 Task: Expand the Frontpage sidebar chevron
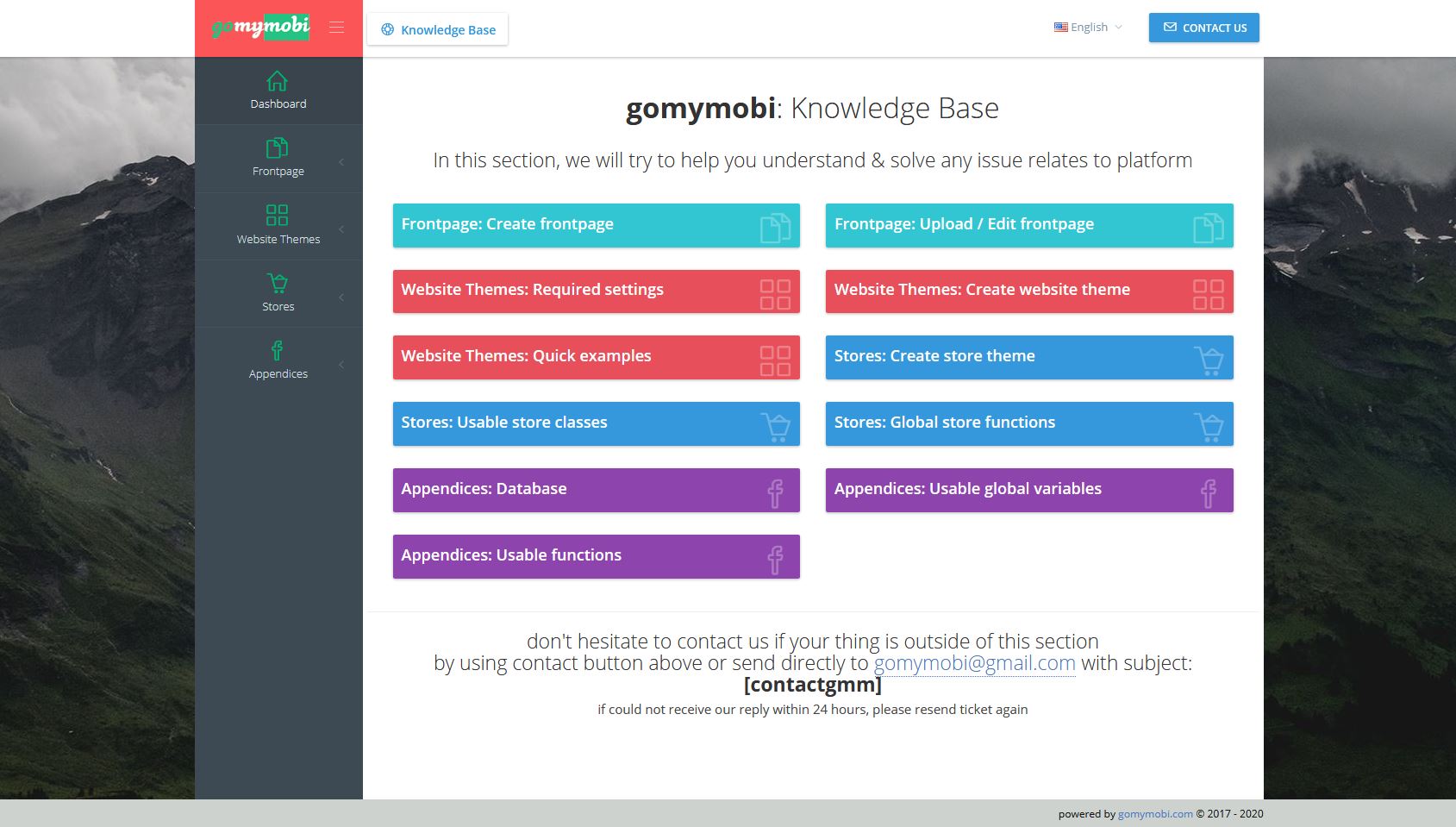click(341, 162)
